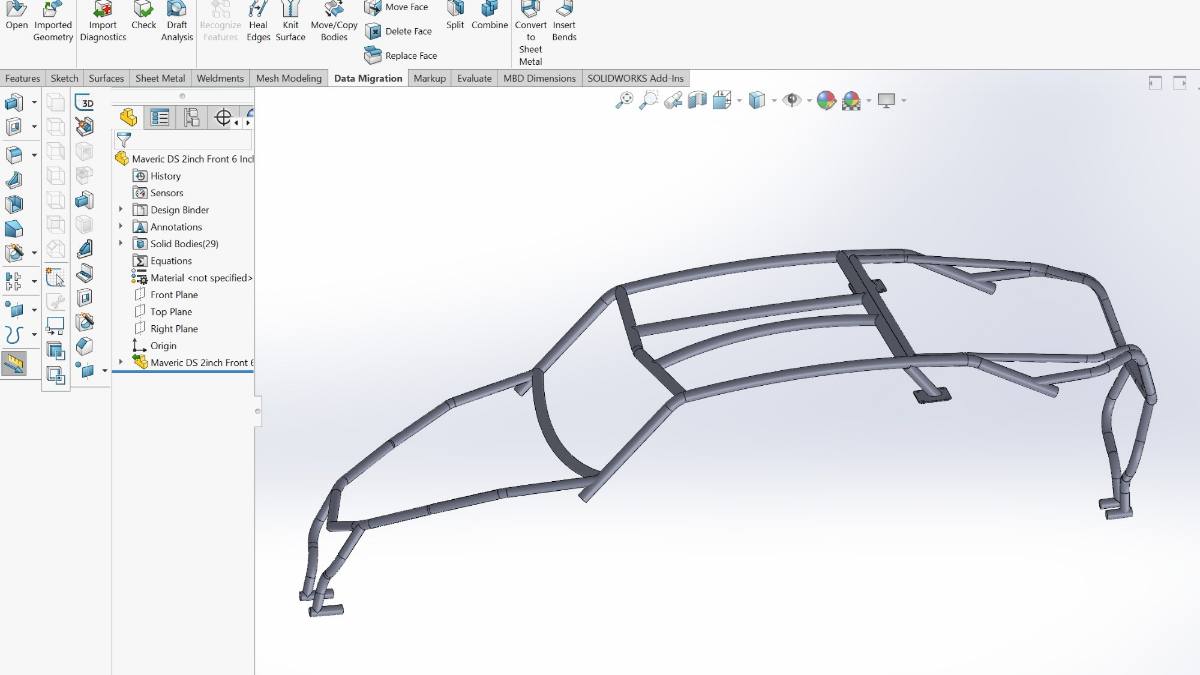Select the Heal Edges tool

pos(258,20)
